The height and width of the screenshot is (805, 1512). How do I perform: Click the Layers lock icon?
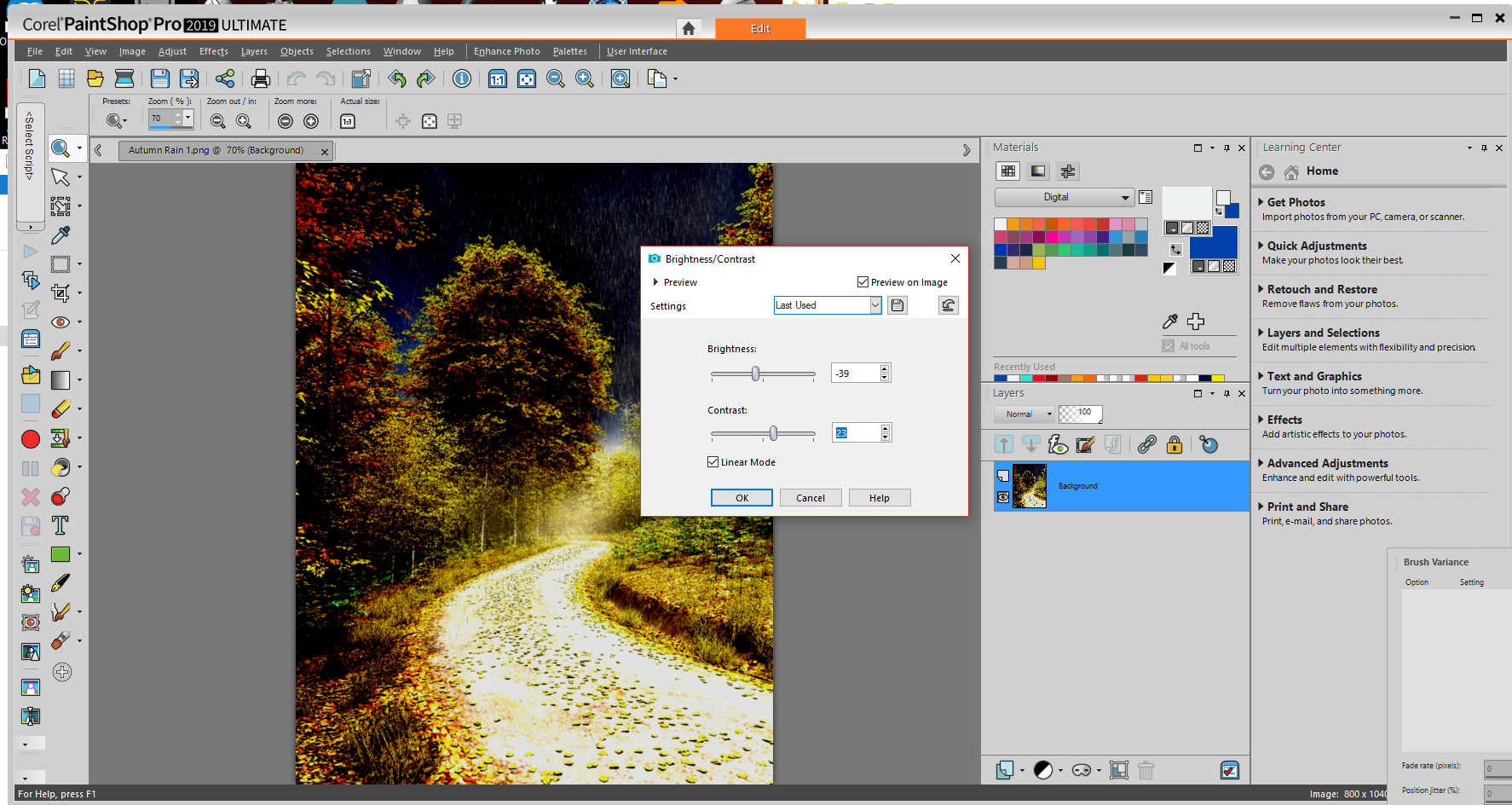click(1174, 444)
